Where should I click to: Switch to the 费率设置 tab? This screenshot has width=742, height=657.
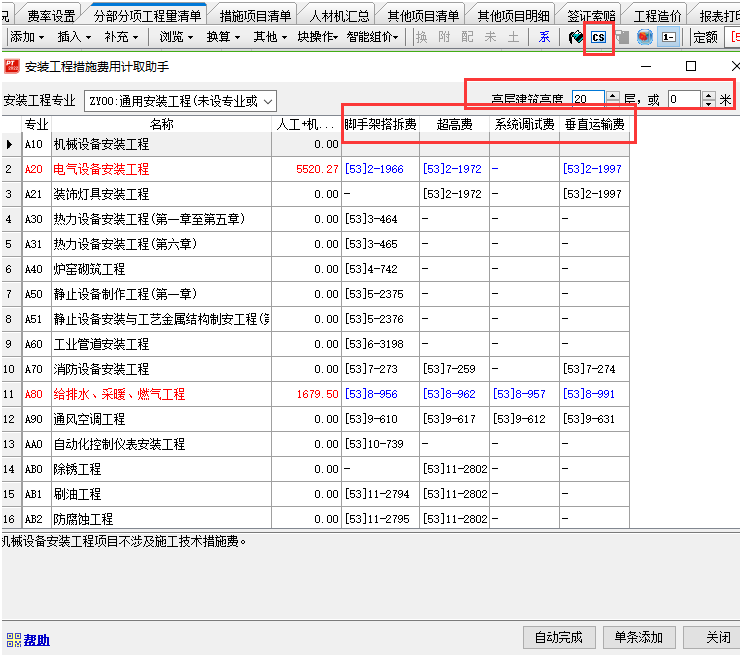coord(51,16)
